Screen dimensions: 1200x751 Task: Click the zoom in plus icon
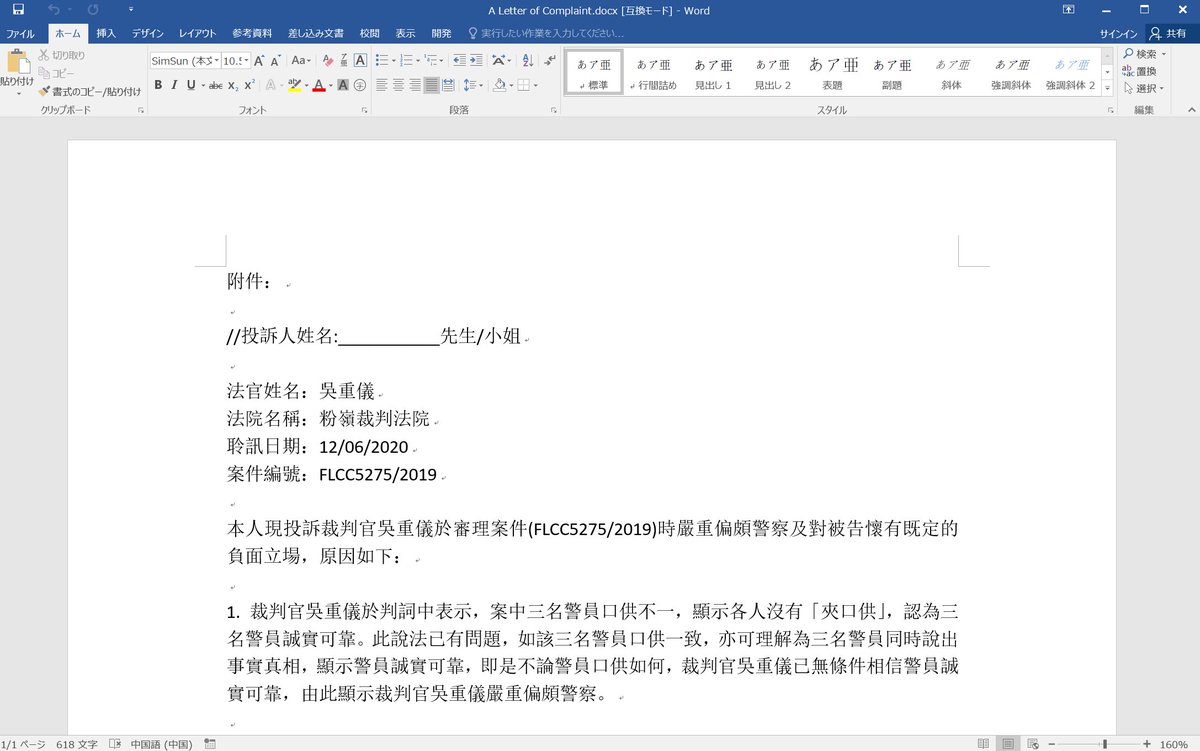coord(1149,744)
